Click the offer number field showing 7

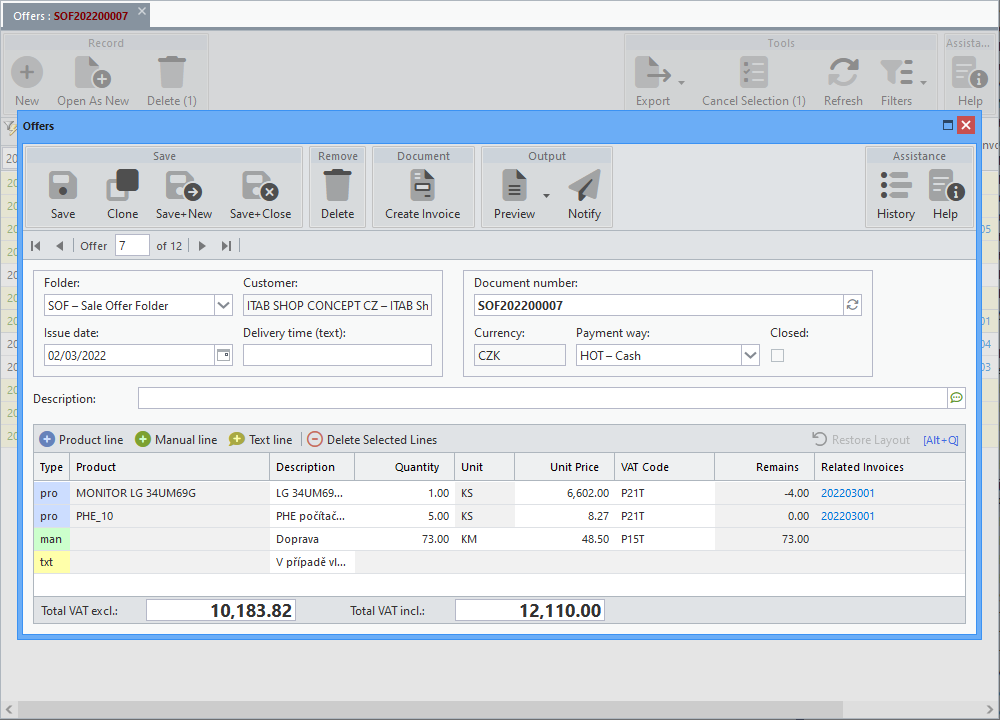pyautogui.click(x=132, y=246)
